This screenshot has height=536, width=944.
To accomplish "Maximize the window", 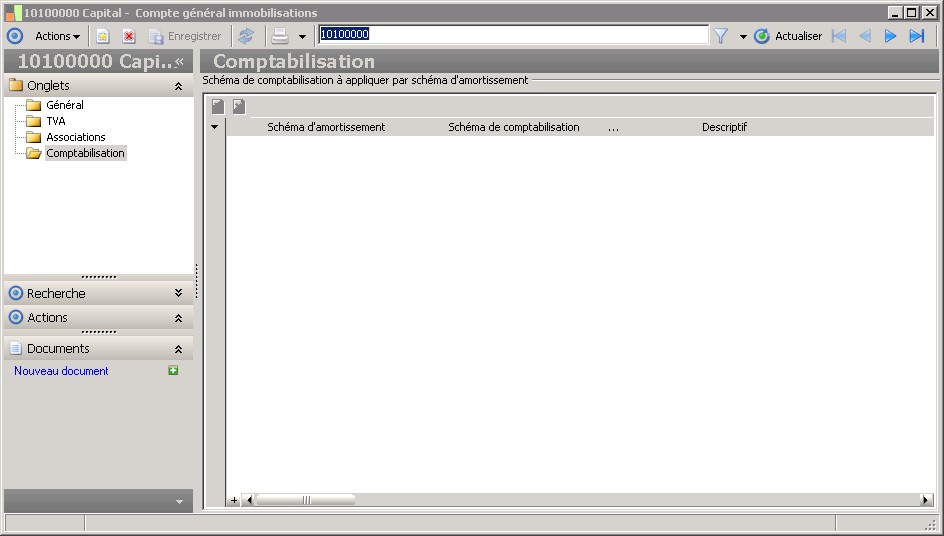I will pos(912,13).
